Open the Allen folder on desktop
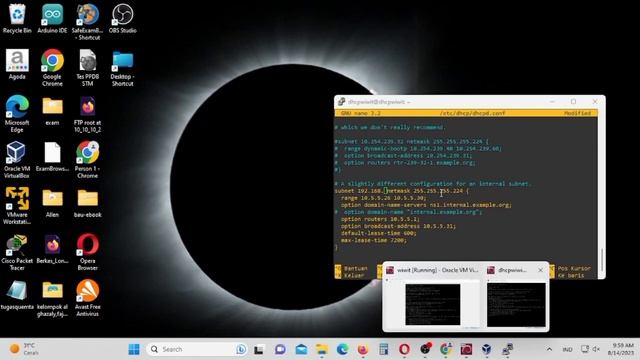Image resolution: width=640 pixels, height=360 pixels. (x=52, y=203)
